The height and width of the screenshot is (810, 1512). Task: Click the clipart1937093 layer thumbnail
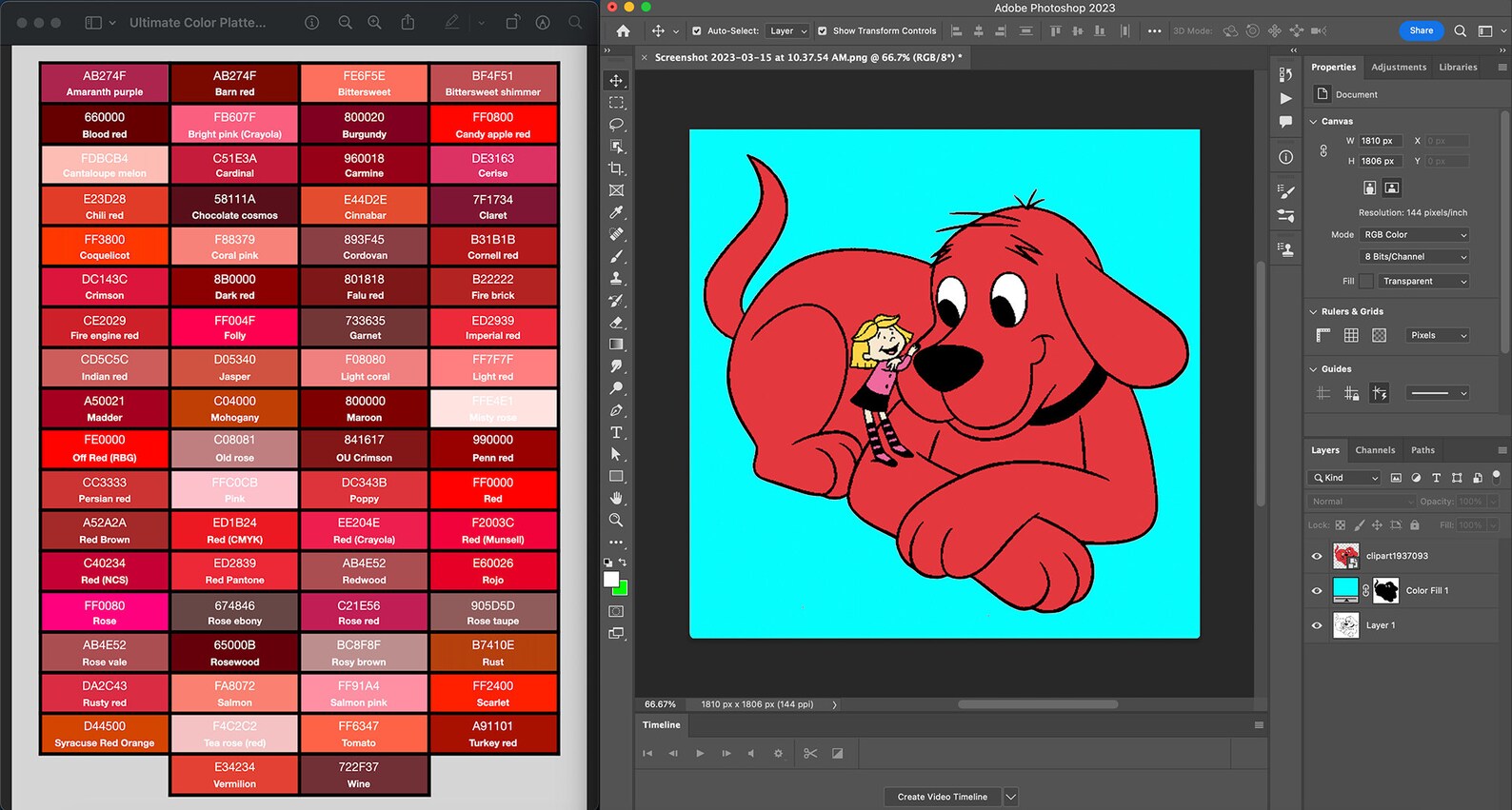[1345, 557]
